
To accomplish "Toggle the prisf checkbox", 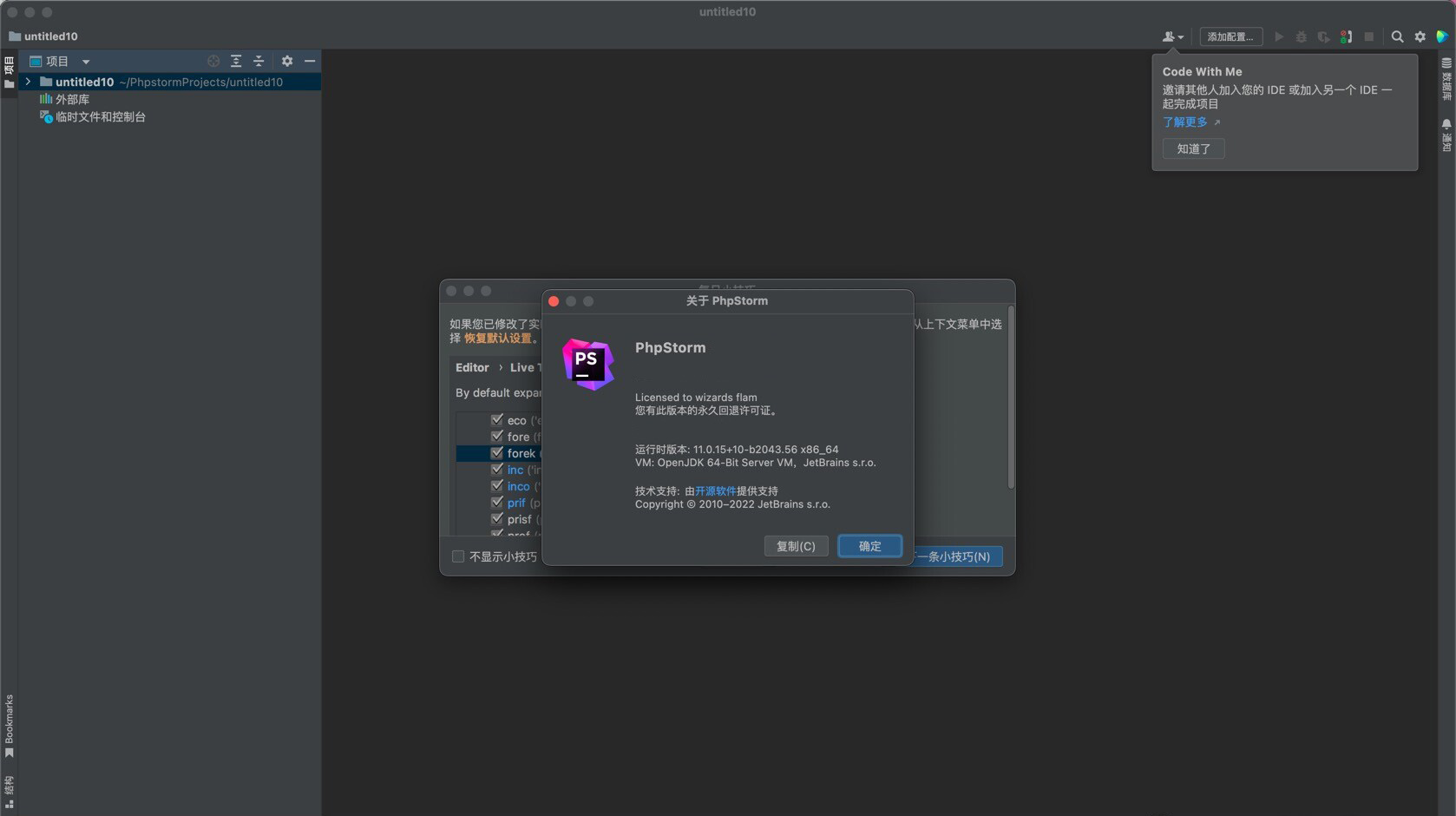I will [x=497, y=518].
